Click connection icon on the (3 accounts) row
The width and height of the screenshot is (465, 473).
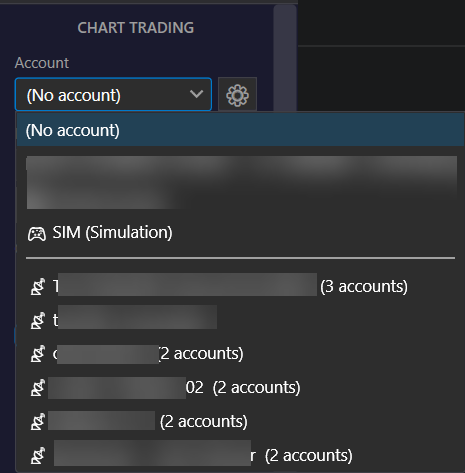(38, 287)
